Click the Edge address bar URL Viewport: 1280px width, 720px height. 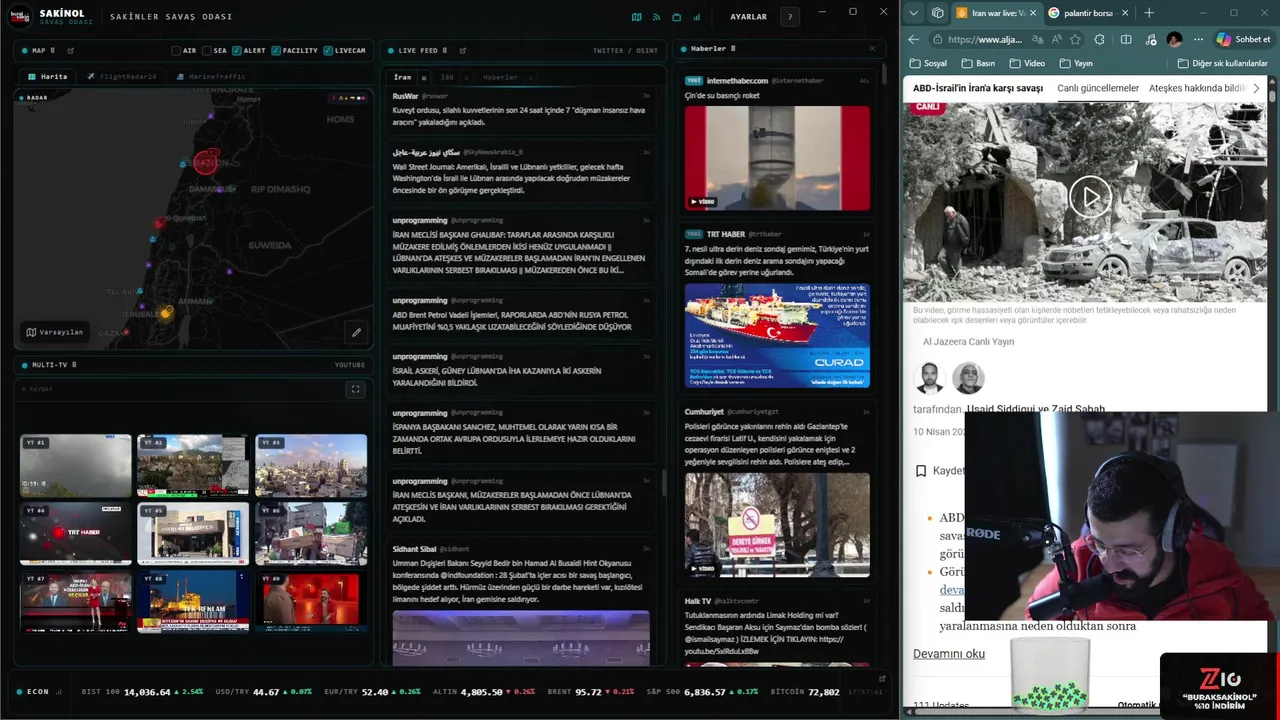pos(985,39)
